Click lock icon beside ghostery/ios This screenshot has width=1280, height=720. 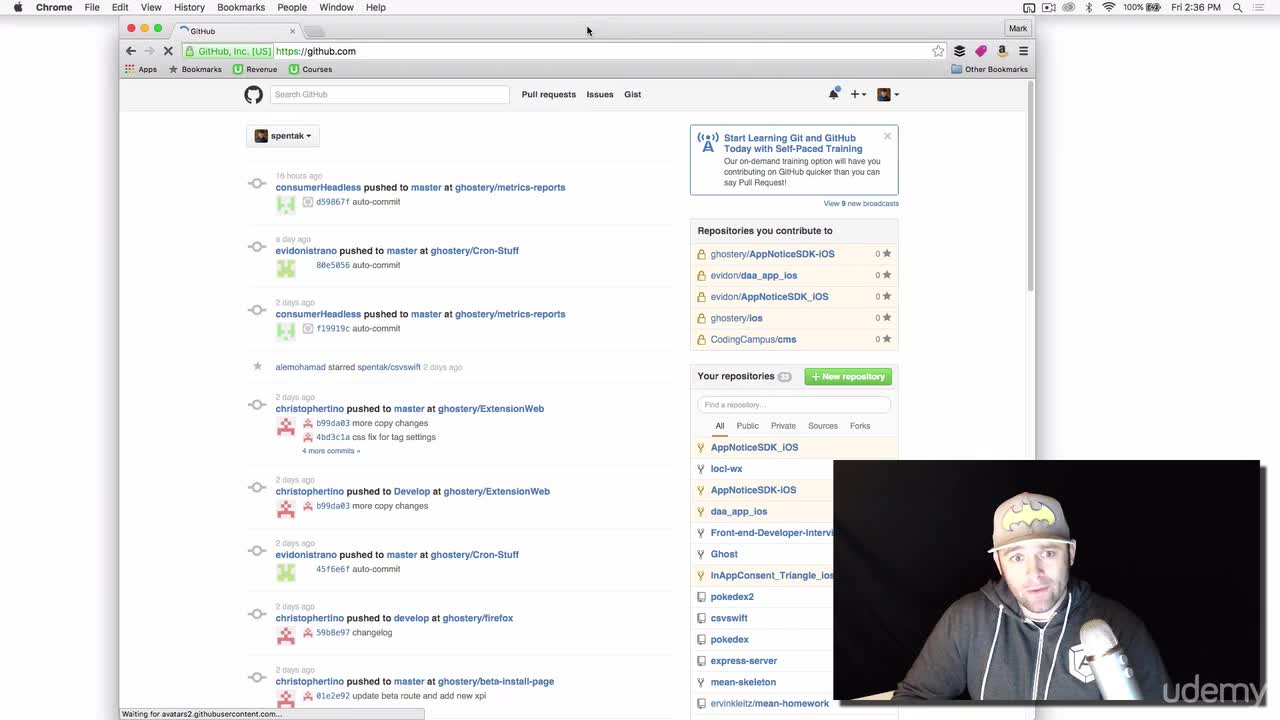(x=701, y=318)
